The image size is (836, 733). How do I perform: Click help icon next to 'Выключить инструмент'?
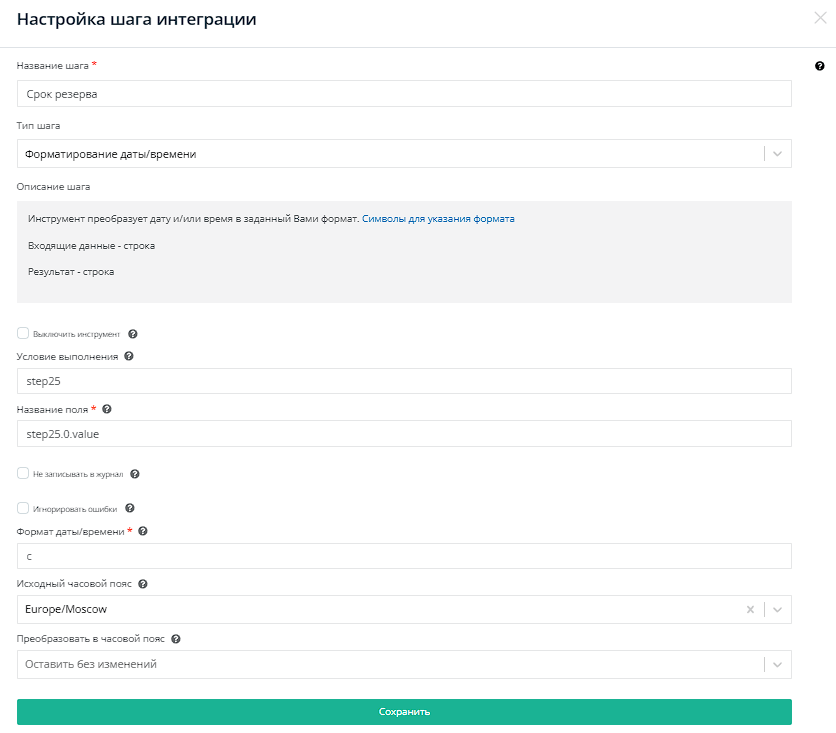133,334
